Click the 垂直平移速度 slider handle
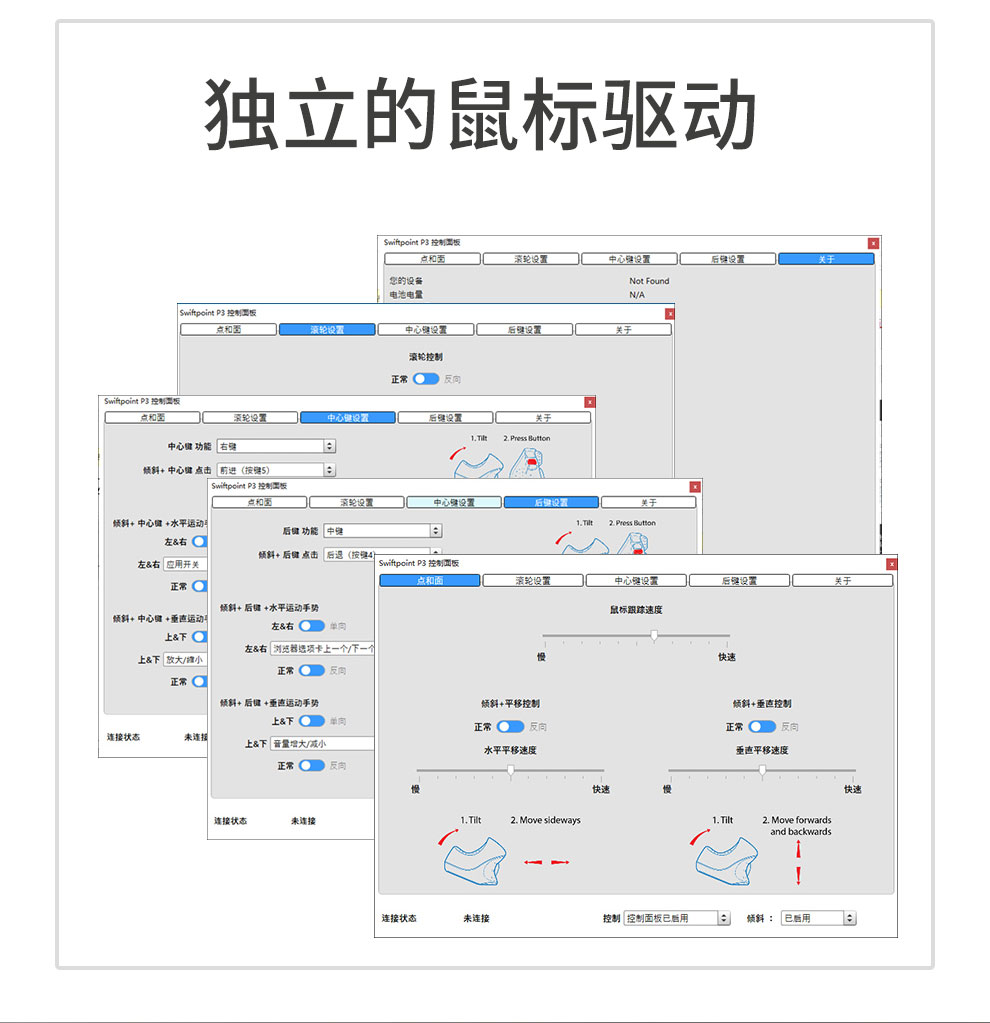The height and width of the screenshot is (1023, 990). click(x=762, y=771)
